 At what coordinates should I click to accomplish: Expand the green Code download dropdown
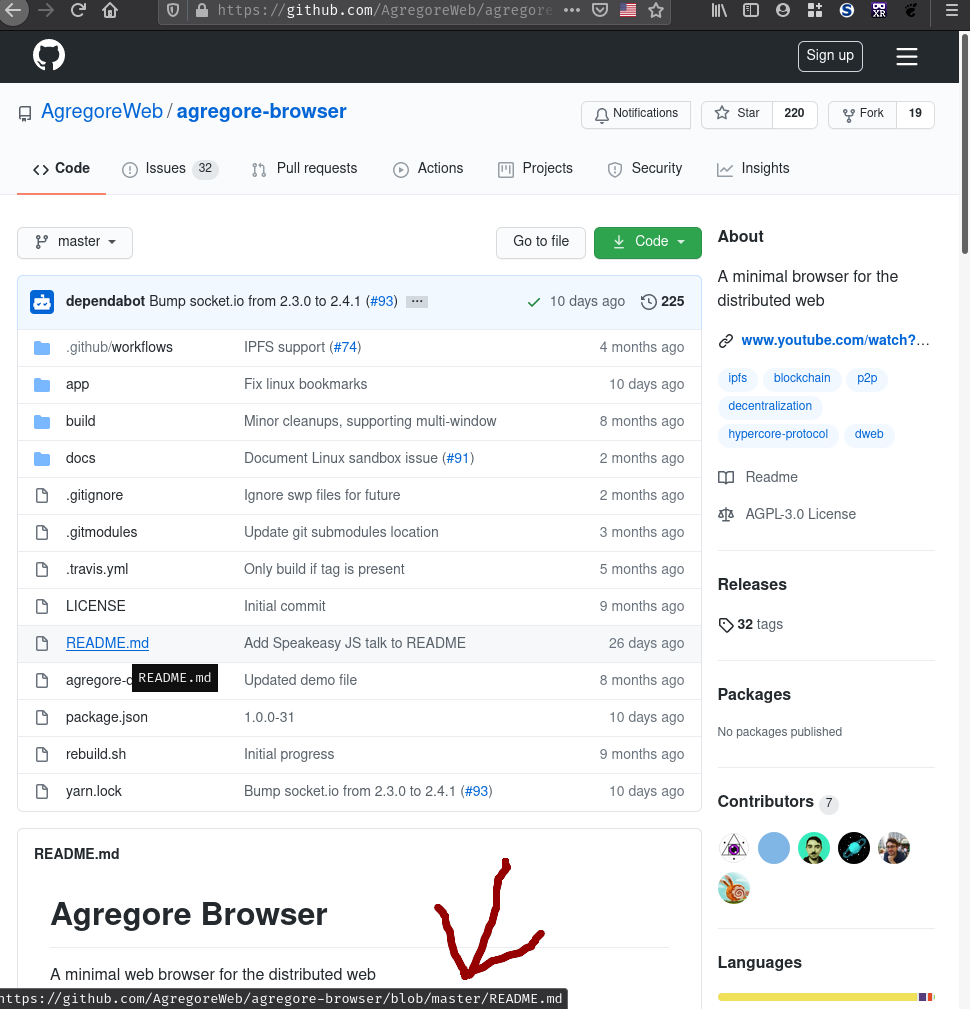tap(647, 242)
